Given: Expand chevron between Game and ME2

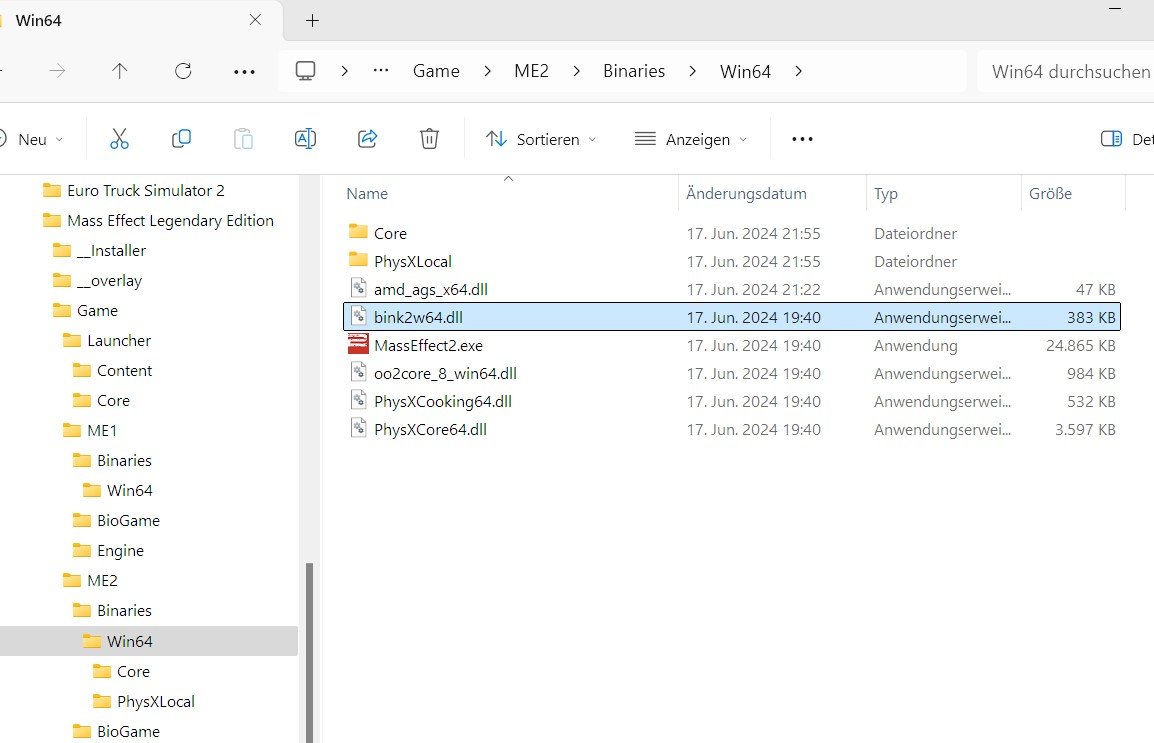Looking at the screenshot, I should [487, 71].
